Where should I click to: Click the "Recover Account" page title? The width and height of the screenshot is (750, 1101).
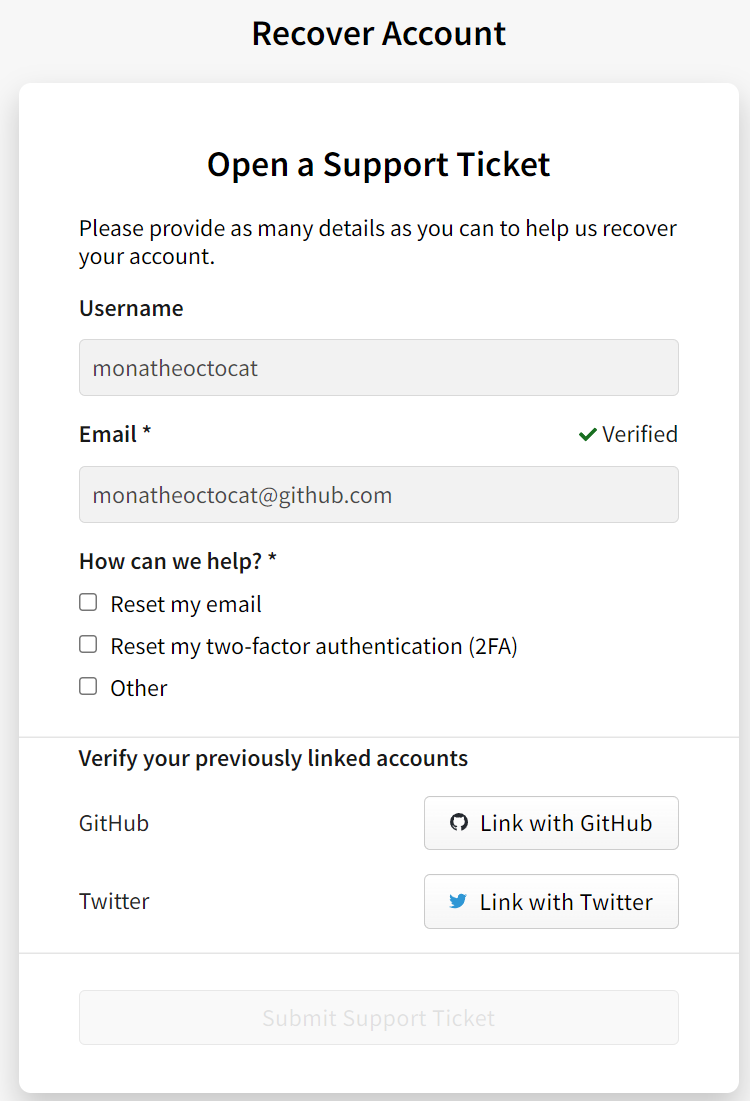[x=378, y=33]
